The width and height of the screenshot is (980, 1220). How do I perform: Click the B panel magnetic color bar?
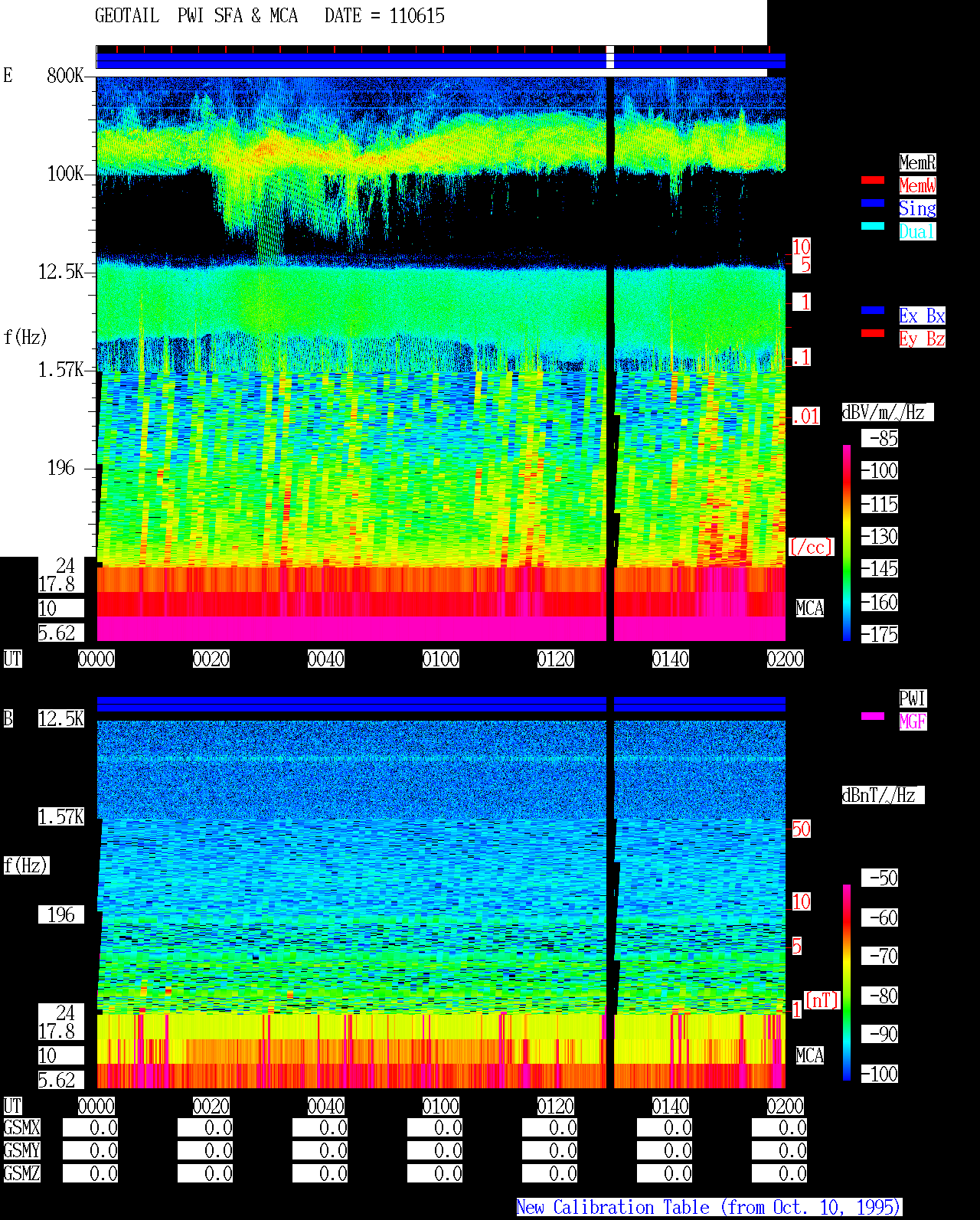(x=847, y=982)
